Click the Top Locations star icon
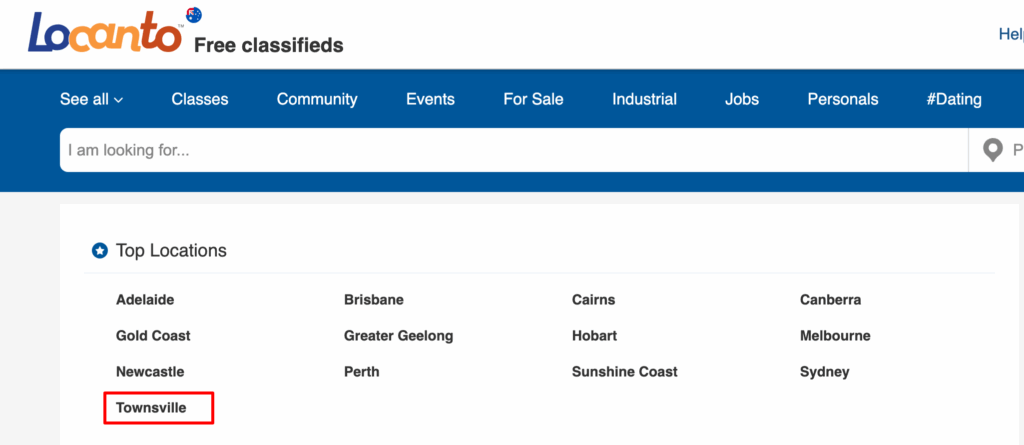Screen dimensions: 1024x445 click(99, 250)
